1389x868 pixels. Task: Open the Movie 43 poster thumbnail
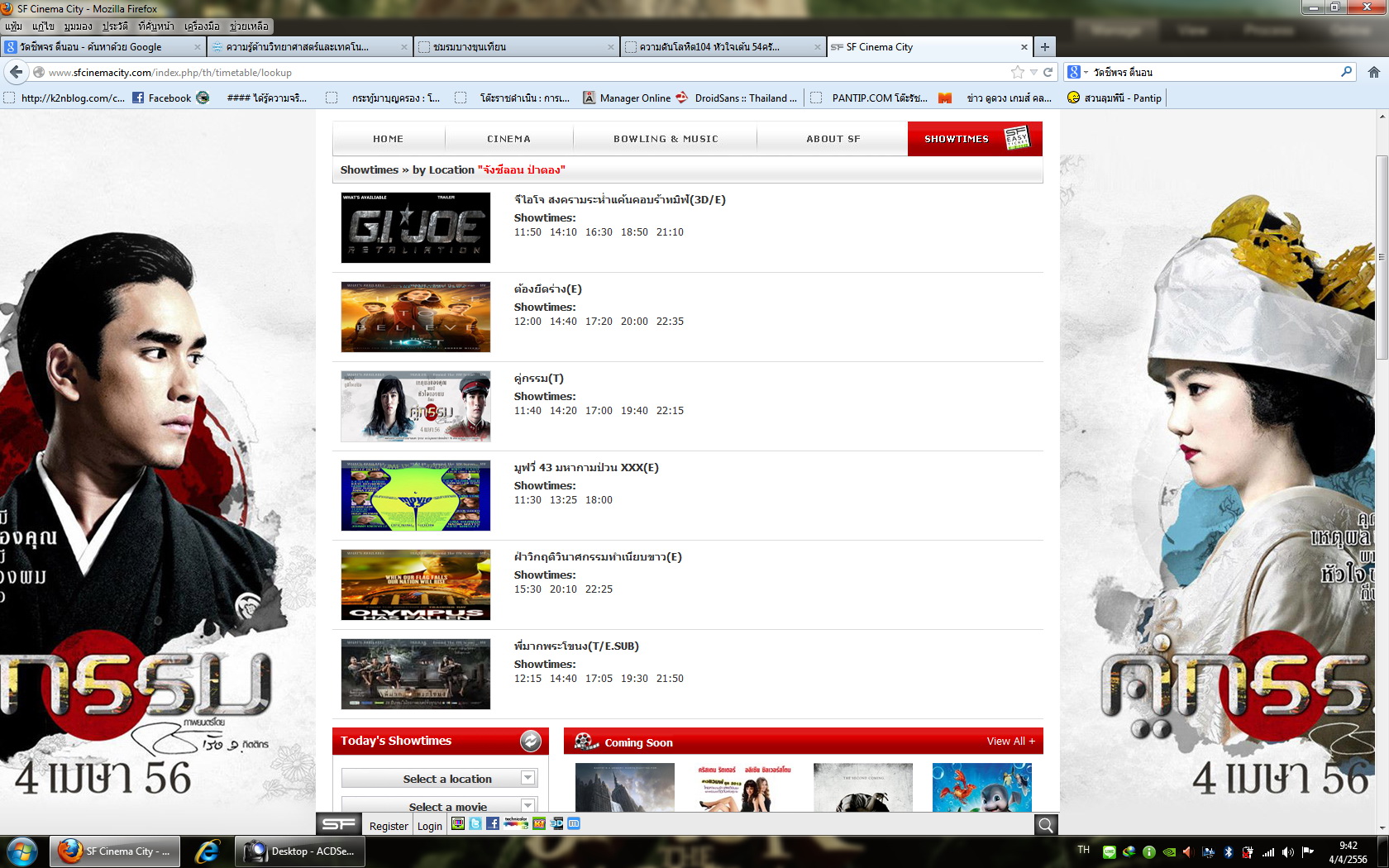pyautogui.click(x=416, y=495)
